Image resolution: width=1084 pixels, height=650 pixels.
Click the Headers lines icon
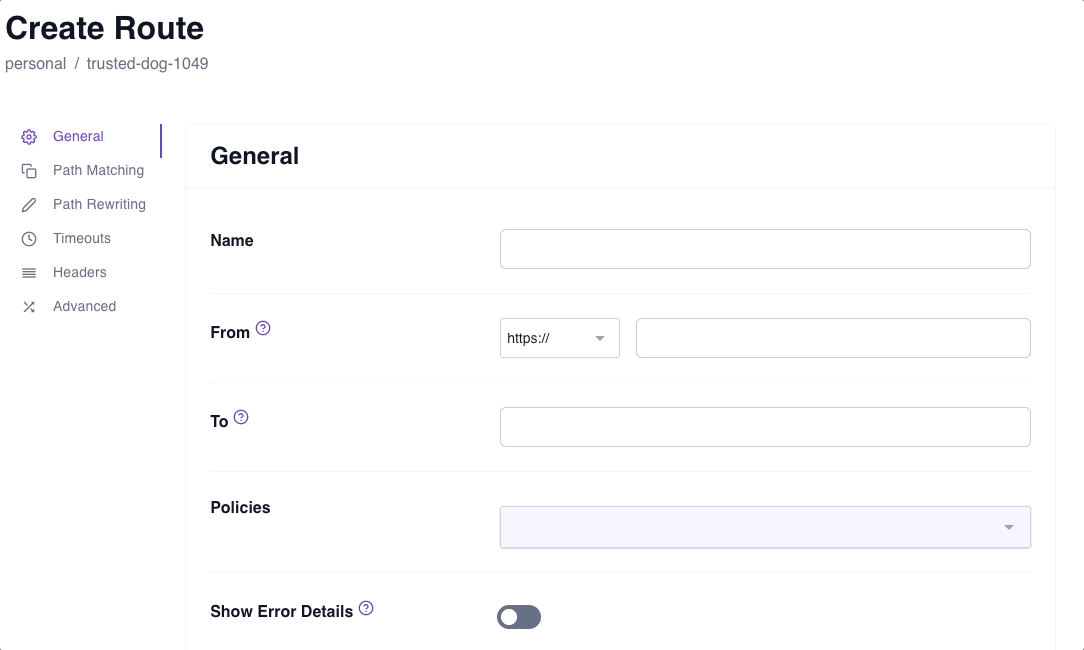(x=29, y=273)
